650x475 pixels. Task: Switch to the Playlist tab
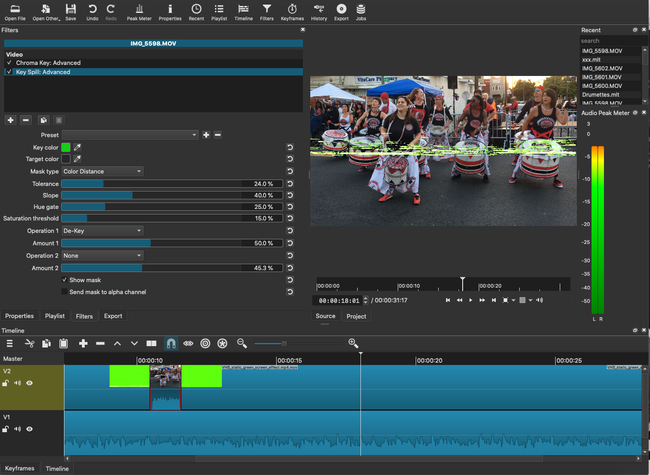pos(54,316)
